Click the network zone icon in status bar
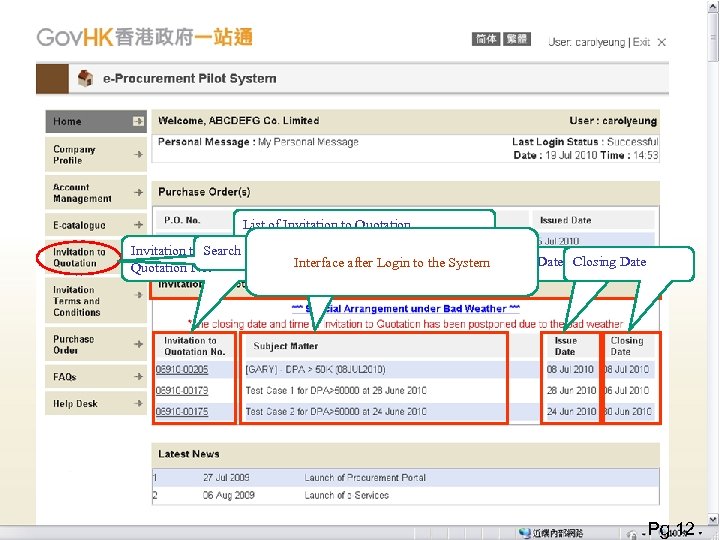The image size is (720, 540). coord(525,533)
